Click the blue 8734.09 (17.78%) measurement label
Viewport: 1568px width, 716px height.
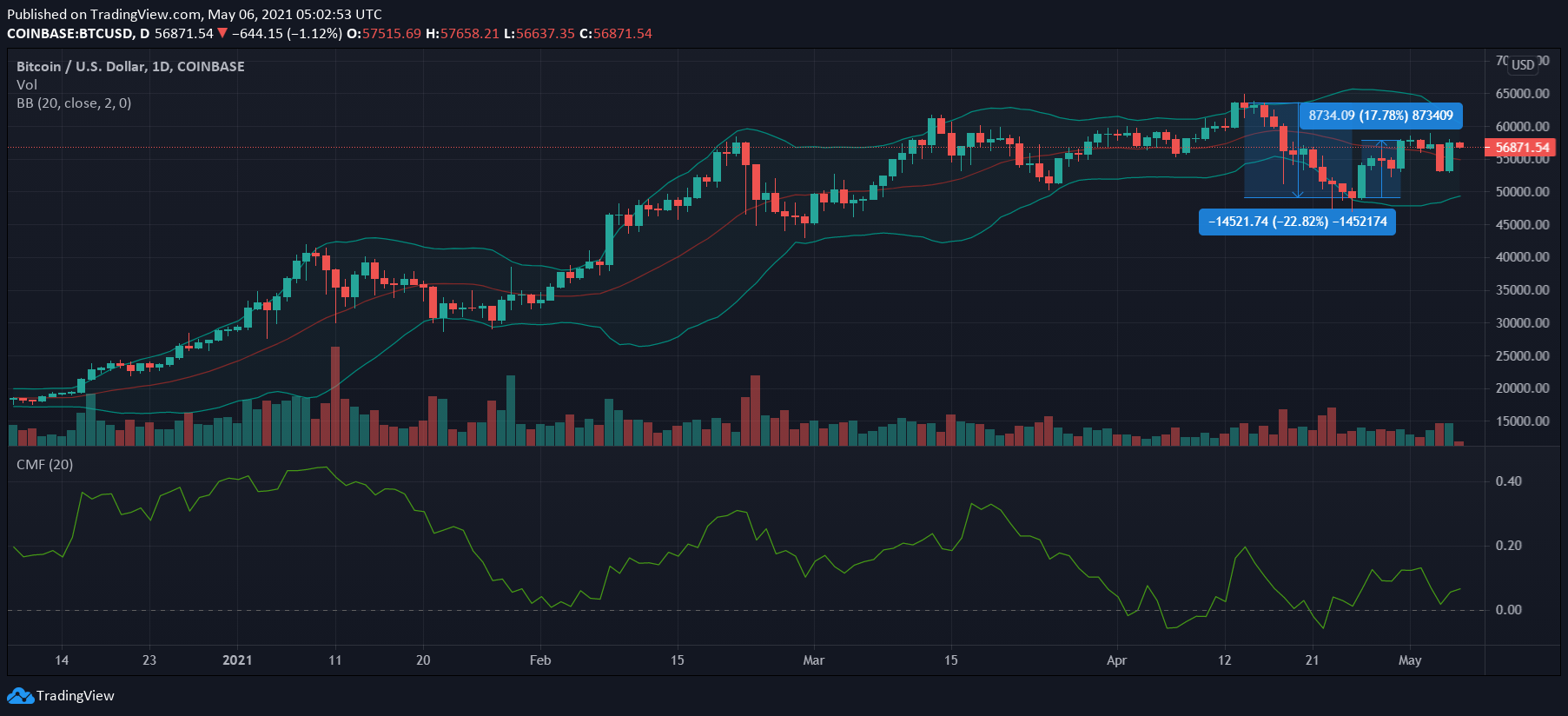1380,116
